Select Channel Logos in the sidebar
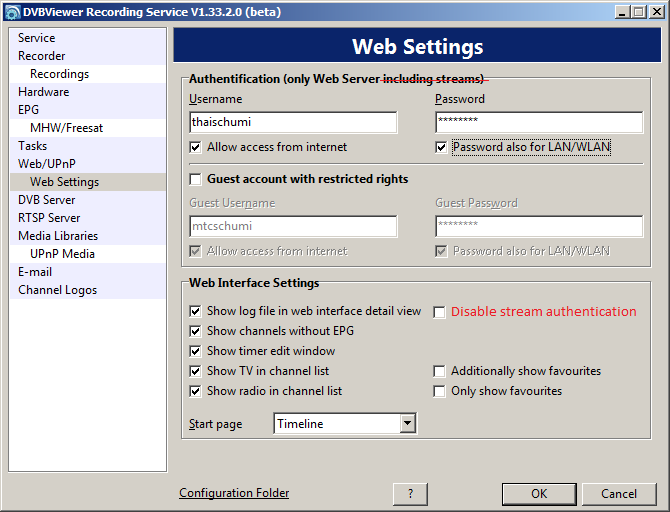670x512 pixels. click(57, 290)
